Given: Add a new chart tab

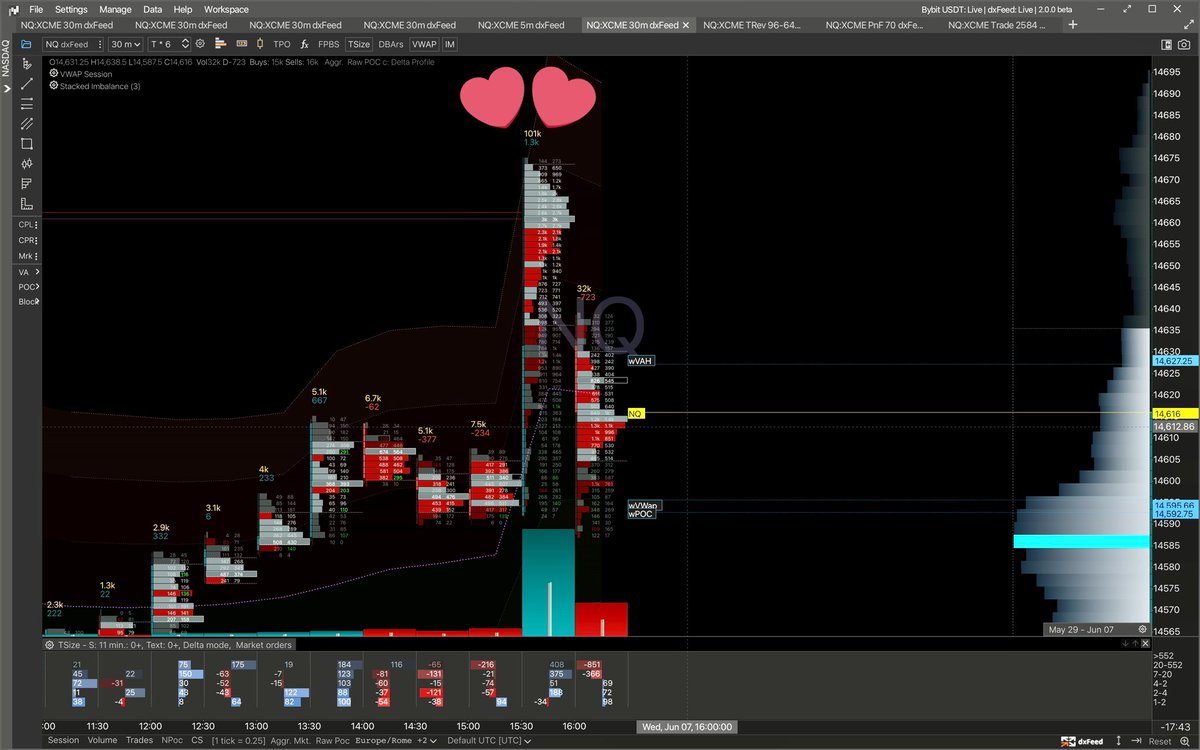Looking at the screenshot, I should 1073,24.
